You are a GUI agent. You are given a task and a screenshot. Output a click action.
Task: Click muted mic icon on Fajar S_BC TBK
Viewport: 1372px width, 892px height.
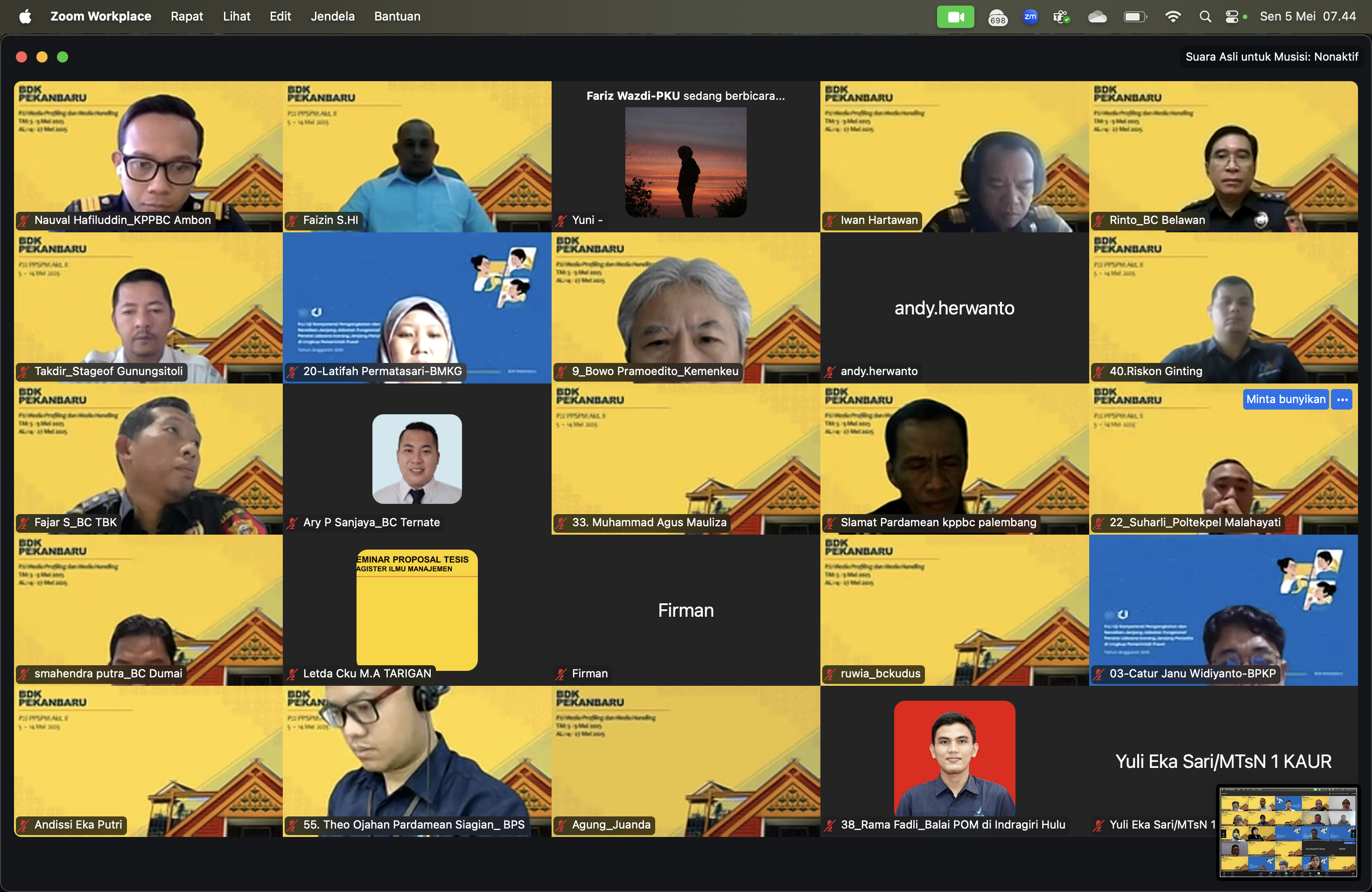(x=24, y=523)
